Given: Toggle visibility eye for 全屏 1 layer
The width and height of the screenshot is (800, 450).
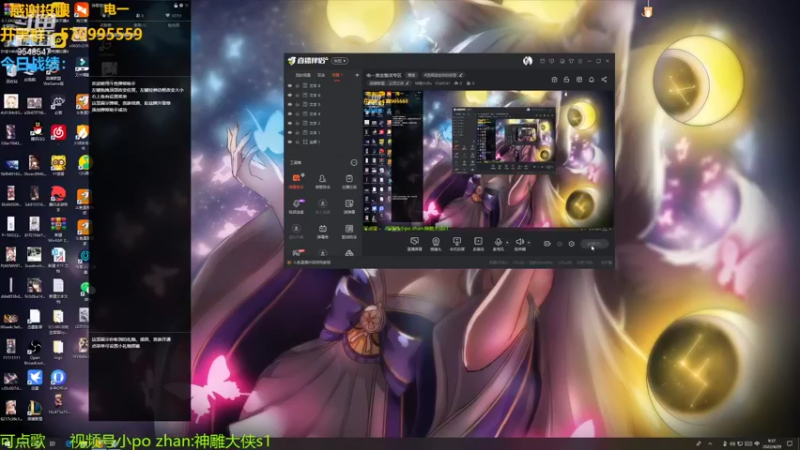Looking at the screenshot, I should coord(290,142).
